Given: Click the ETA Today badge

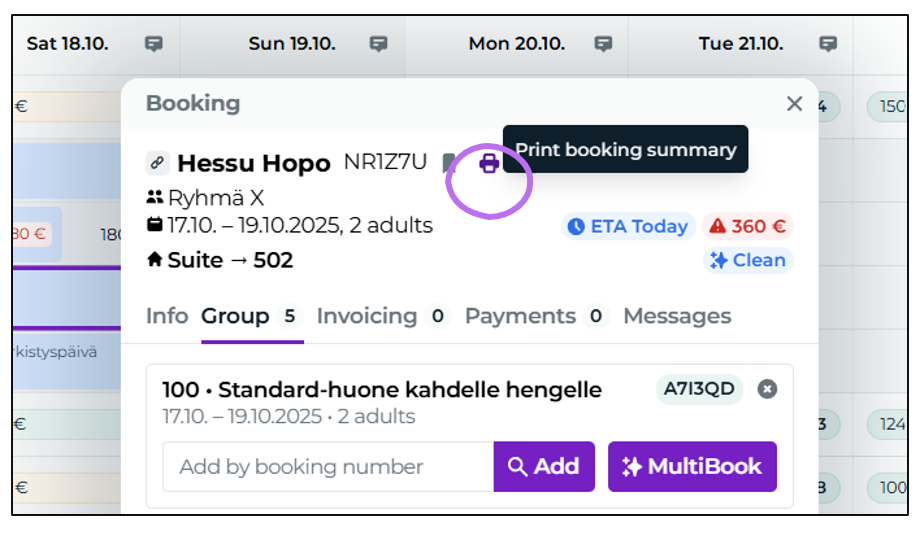Looking at the screenshot, I should 628,226.
